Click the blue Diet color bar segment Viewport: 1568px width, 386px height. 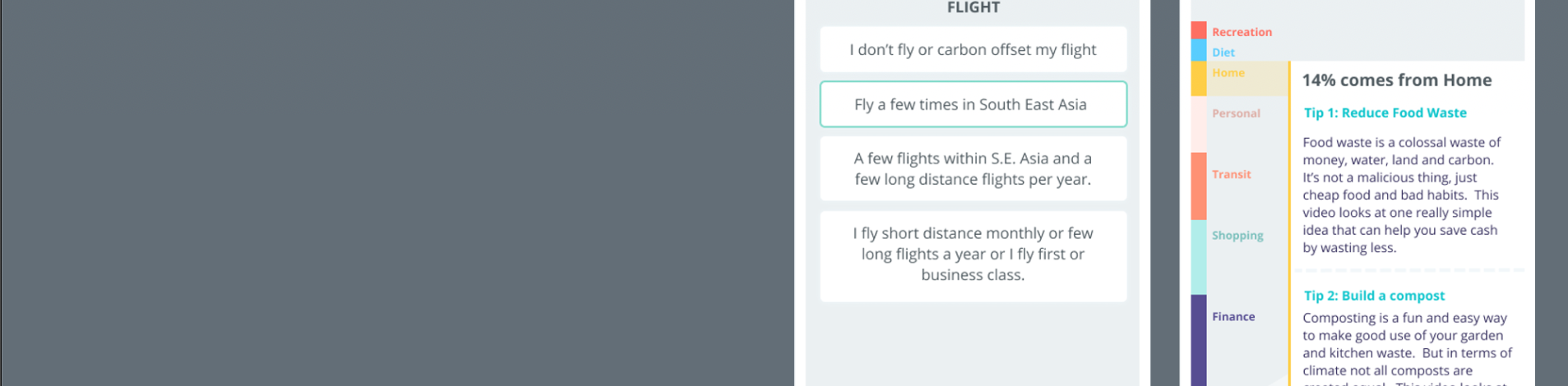1199,51
